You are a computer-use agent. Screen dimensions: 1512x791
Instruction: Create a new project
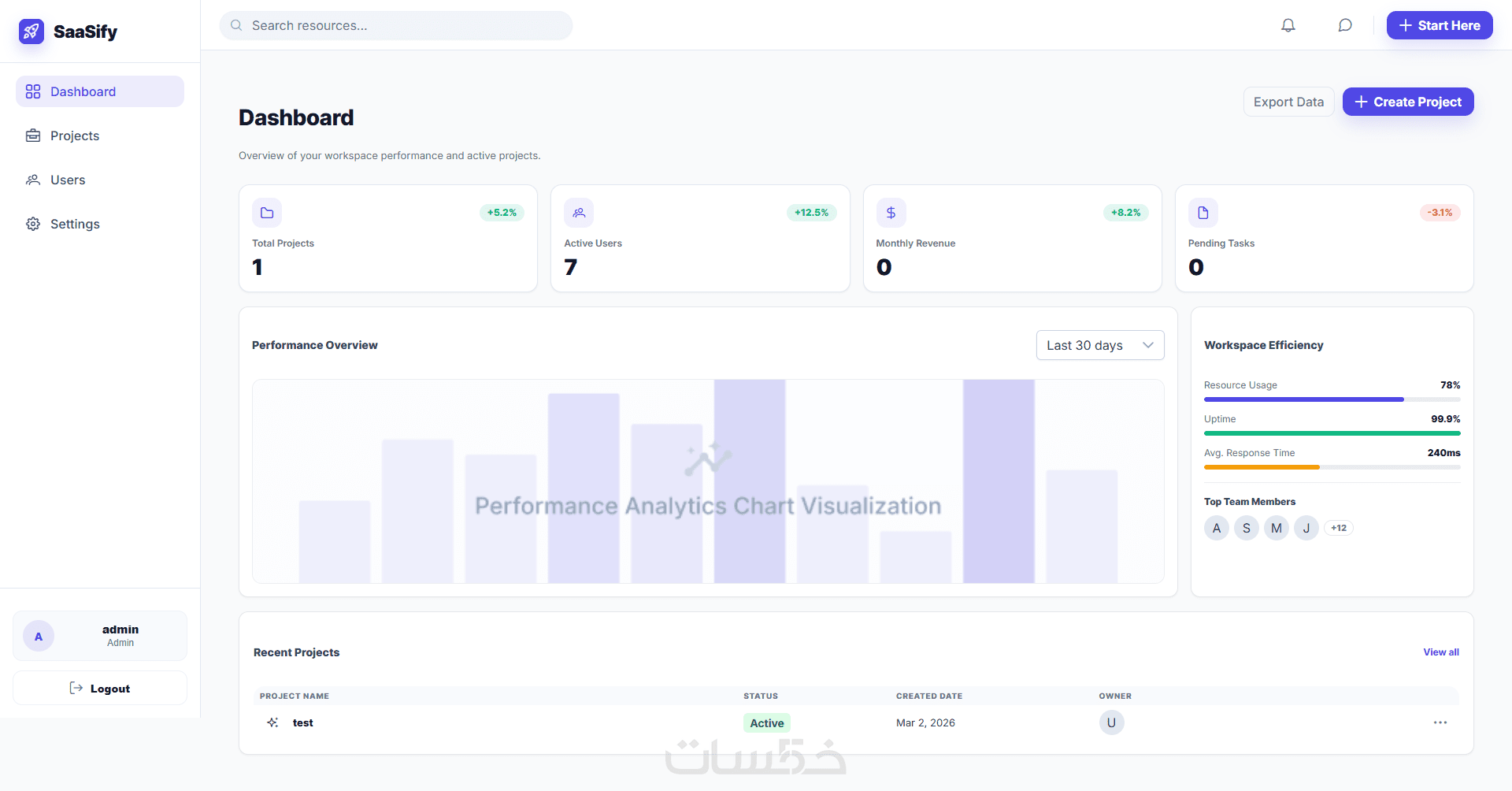(x=1408, y=102)
